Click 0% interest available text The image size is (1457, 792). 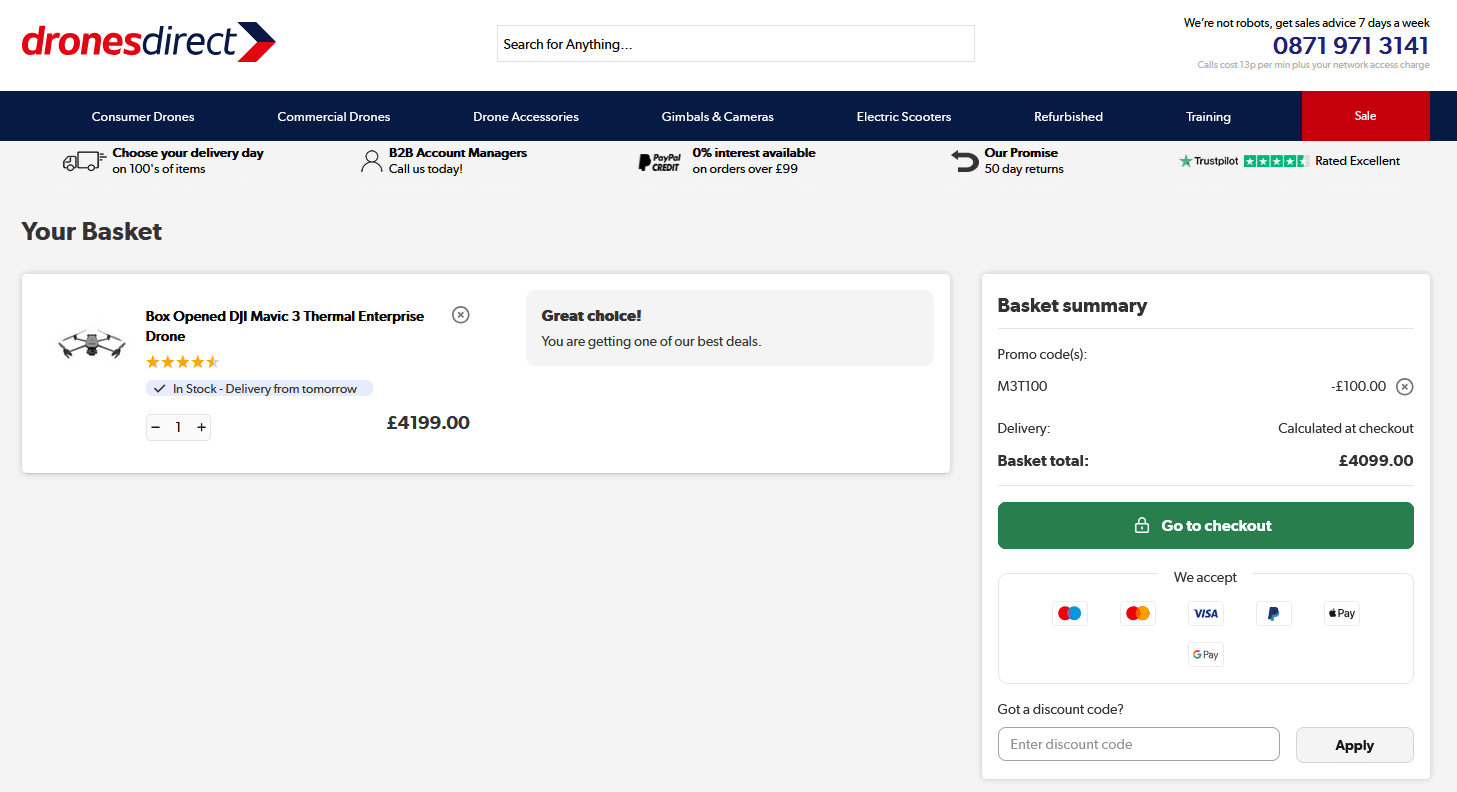[x=754, y=153]
